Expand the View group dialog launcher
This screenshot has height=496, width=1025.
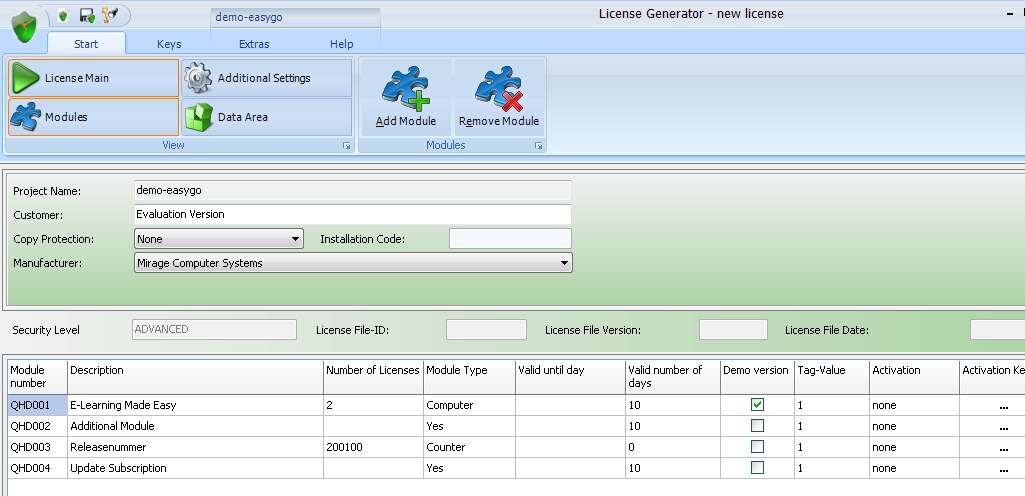[347, 146]
